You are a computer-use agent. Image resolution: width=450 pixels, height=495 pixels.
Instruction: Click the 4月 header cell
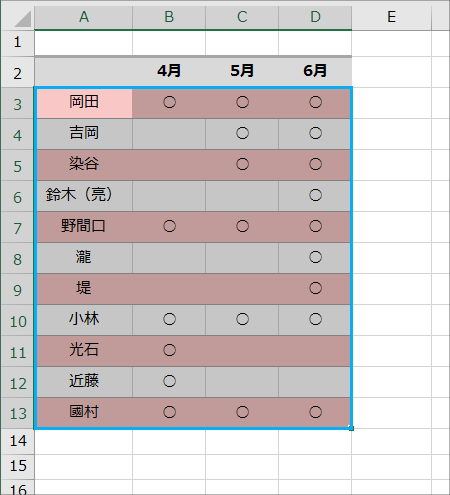pyautogui.click(x=169, y=71)
